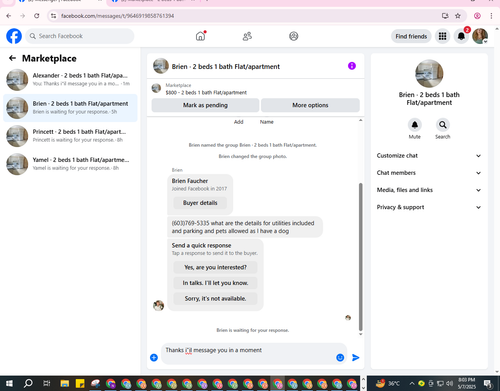Open Sticky Notes from the taskbar
The image size is (500, 391).
[x=80, y=383]
